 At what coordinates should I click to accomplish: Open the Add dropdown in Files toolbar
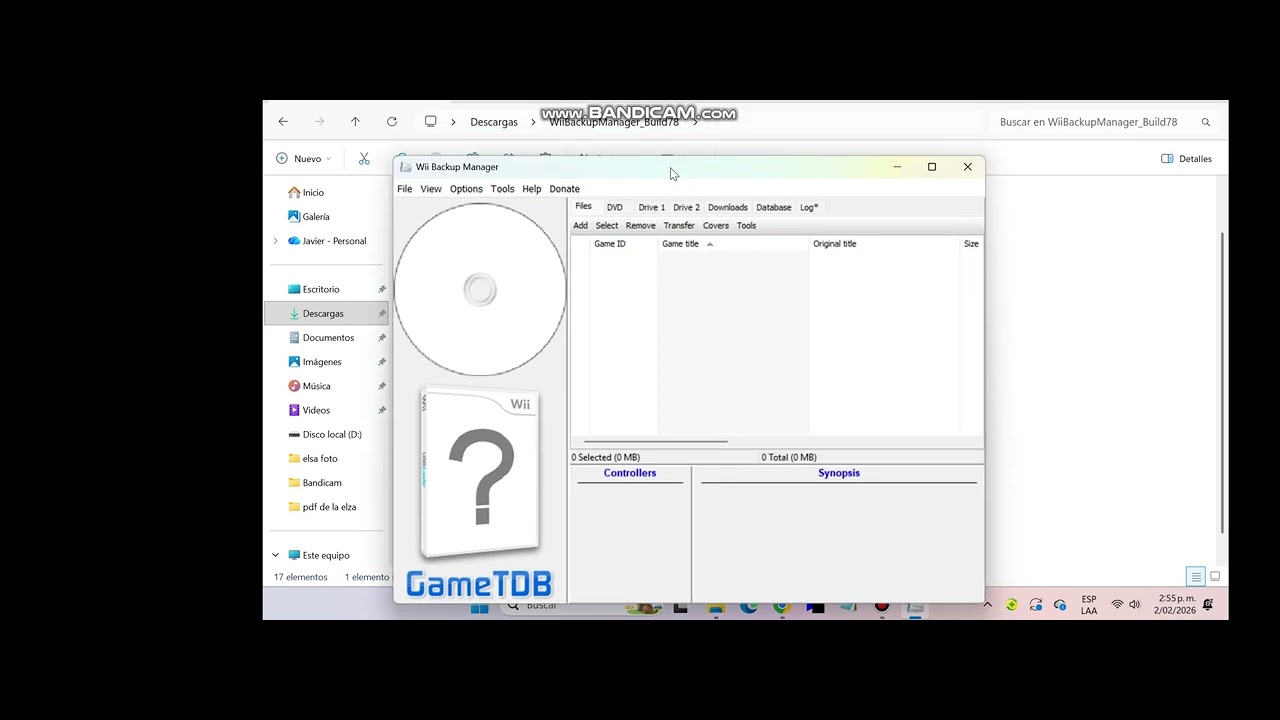pyautogui.click(x=580, y=226)
